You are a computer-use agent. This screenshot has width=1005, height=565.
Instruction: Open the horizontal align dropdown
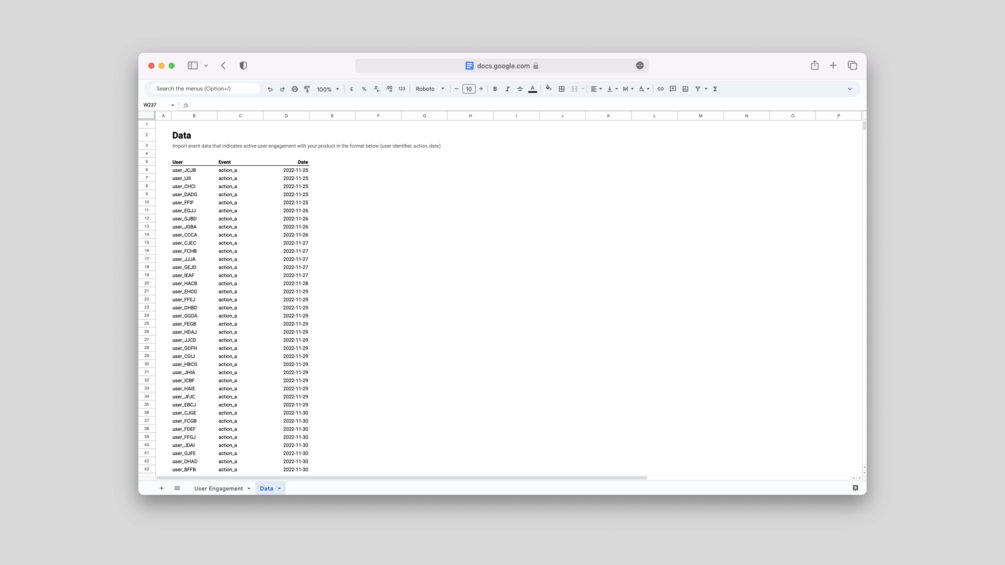[596, 89]
